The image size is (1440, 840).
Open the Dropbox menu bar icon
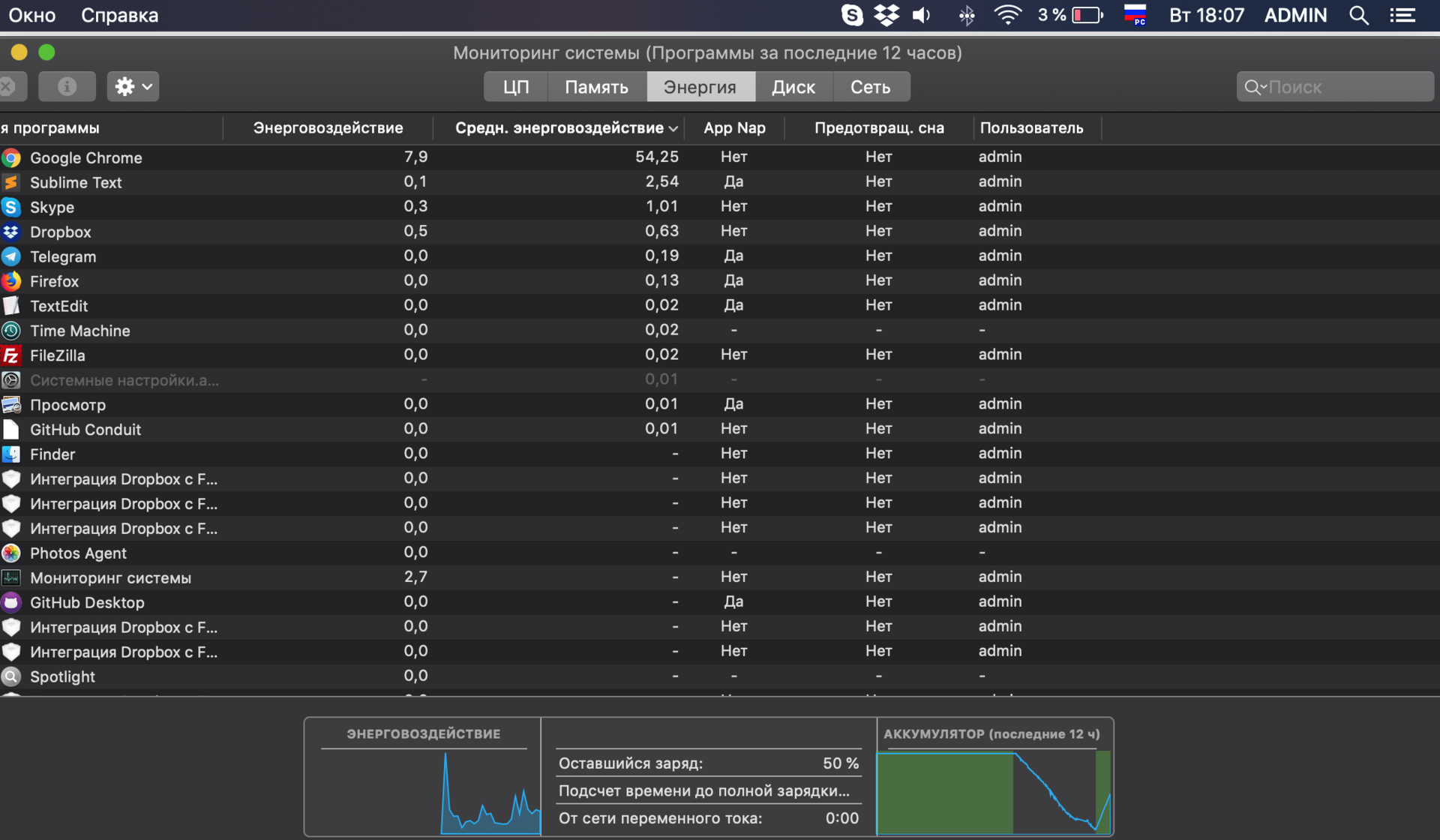click(x=886, y=15)
